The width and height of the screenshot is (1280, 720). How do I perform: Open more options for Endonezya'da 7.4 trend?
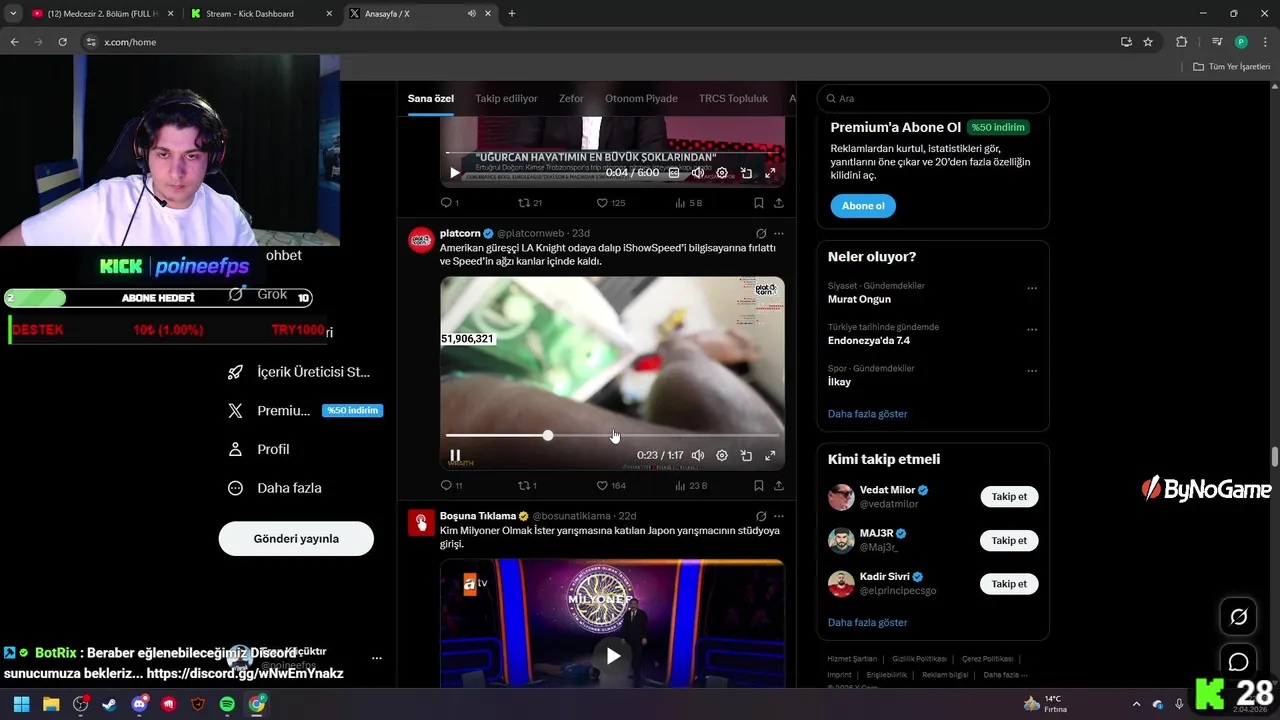pos(1032,329)
